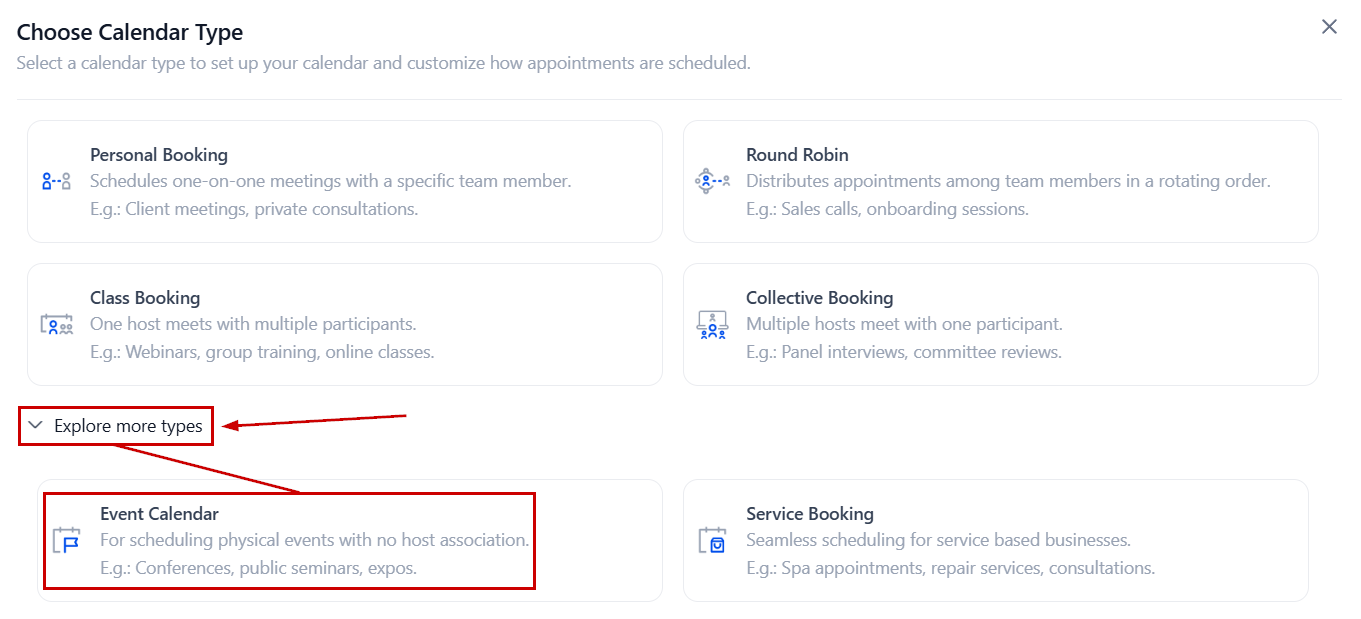Click the Personal Booking description text

click(330, 182)
